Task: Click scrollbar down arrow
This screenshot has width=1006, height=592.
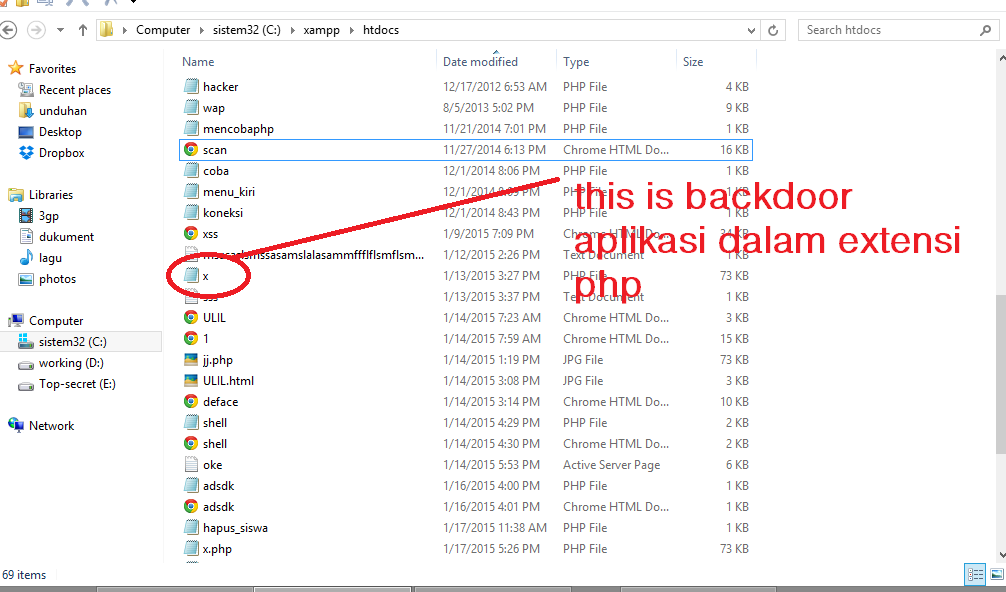Action: click(1002, 555)
